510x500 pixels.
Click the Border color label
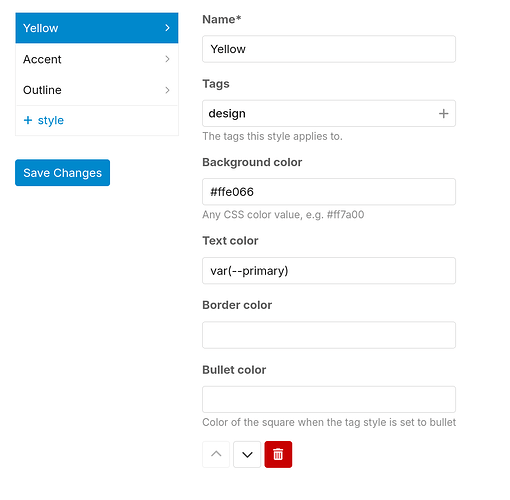click(237, 305)
